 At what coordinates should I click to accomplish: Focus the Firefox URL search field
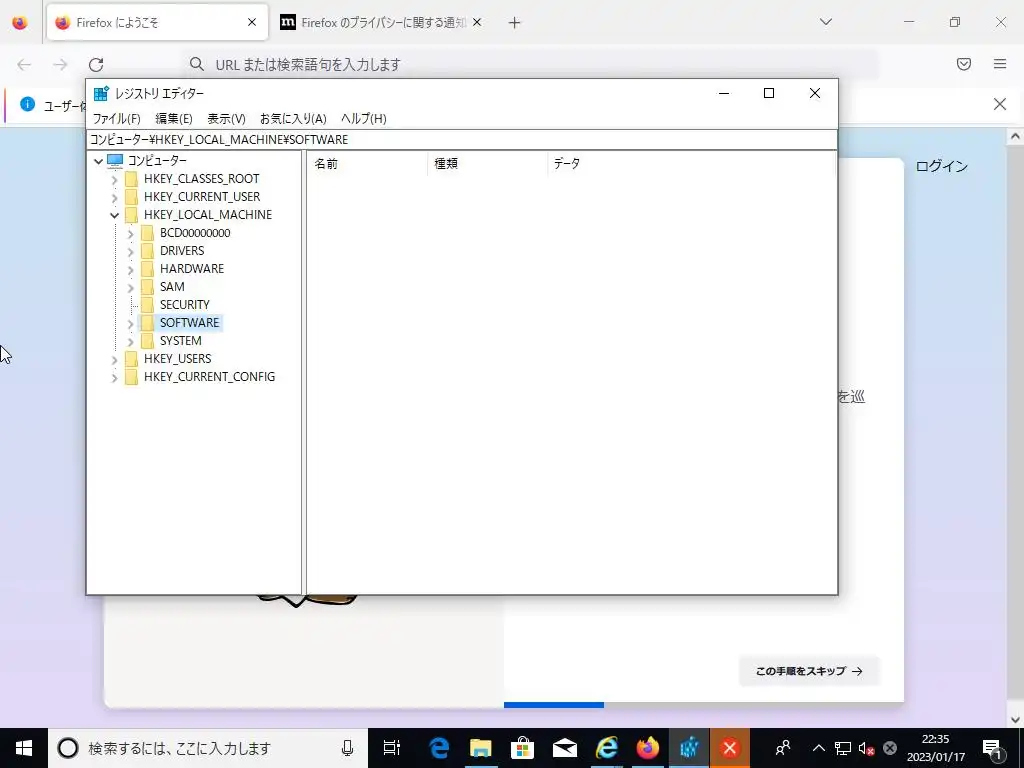click(530, 64)
